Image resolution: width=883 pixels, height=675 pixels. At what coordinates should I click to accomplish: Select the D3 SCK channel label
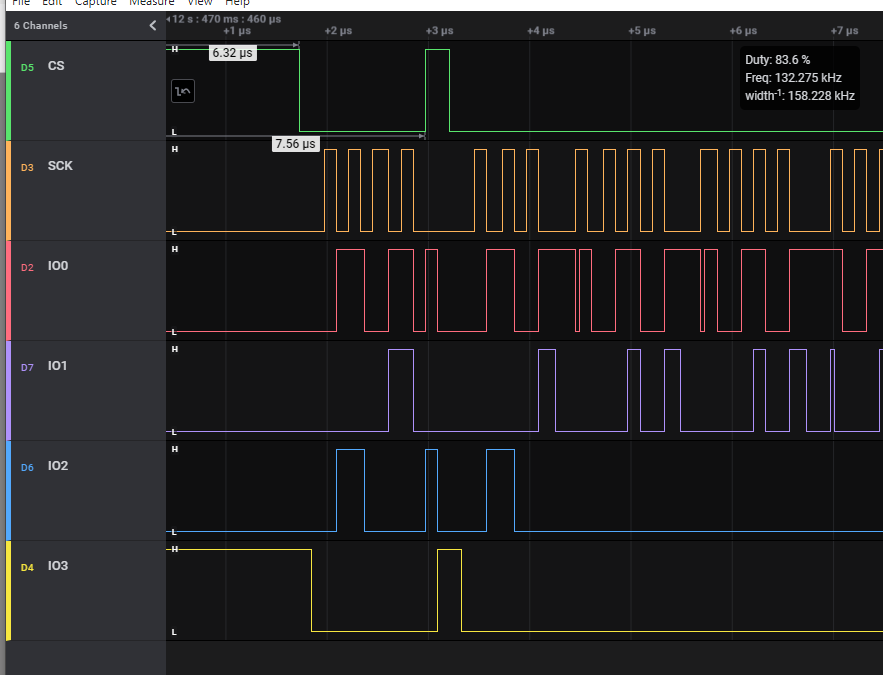(47, 166)
